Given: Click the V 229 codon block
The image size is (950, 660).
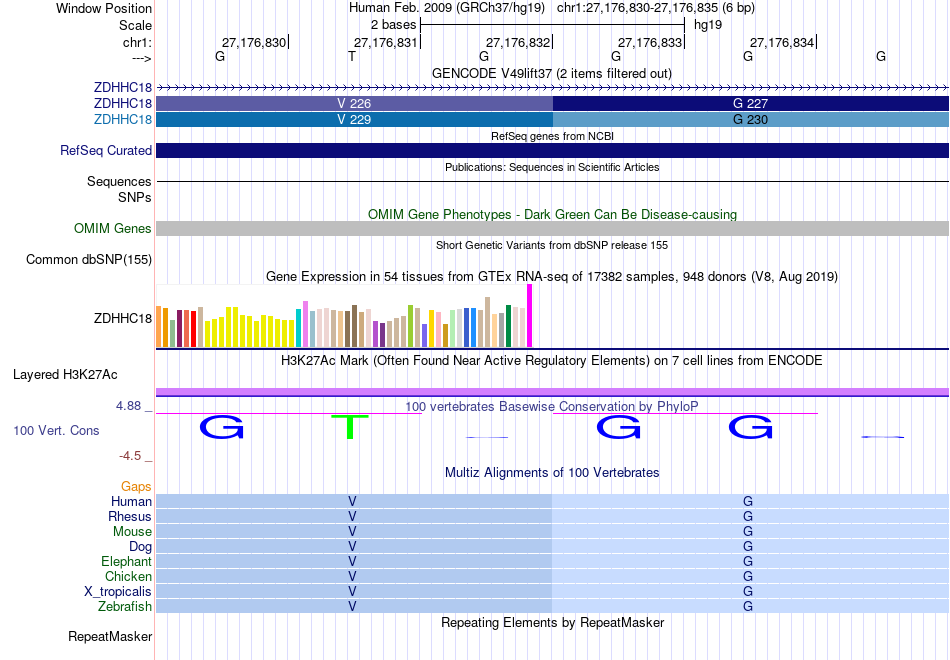Looking at the screenshot, I should (354, 119).
